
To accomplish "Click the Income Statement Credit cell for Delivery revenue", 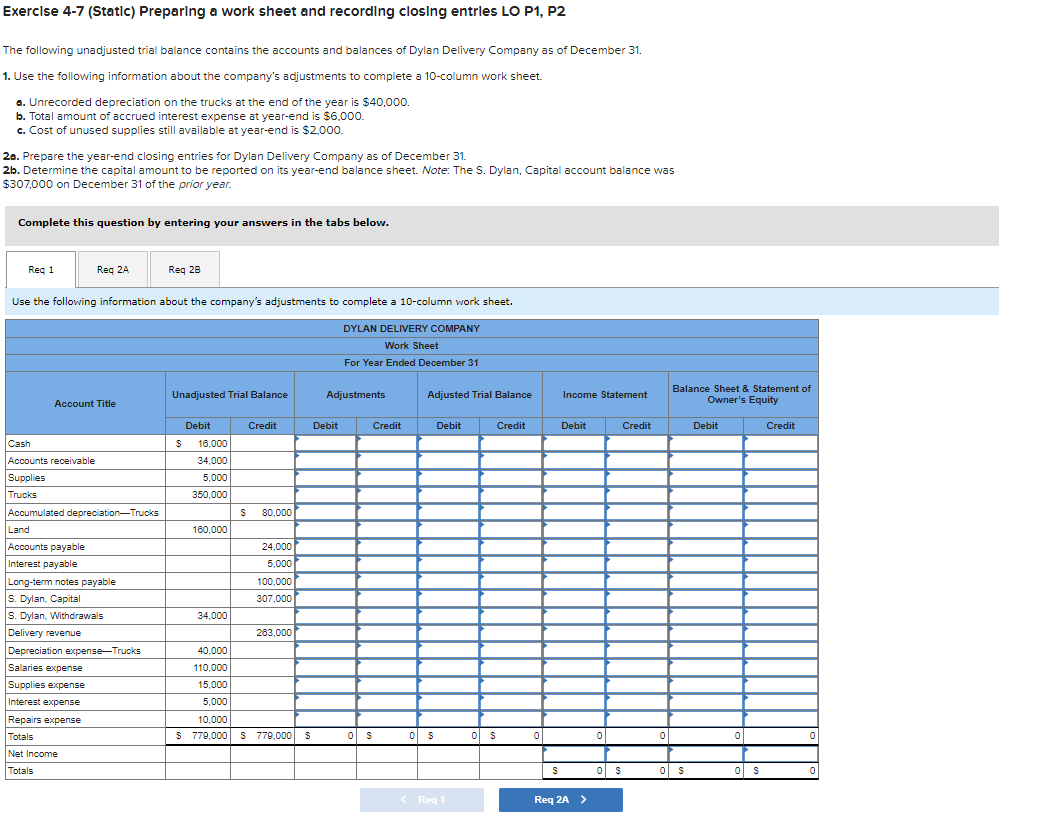I will coord(635,632).
